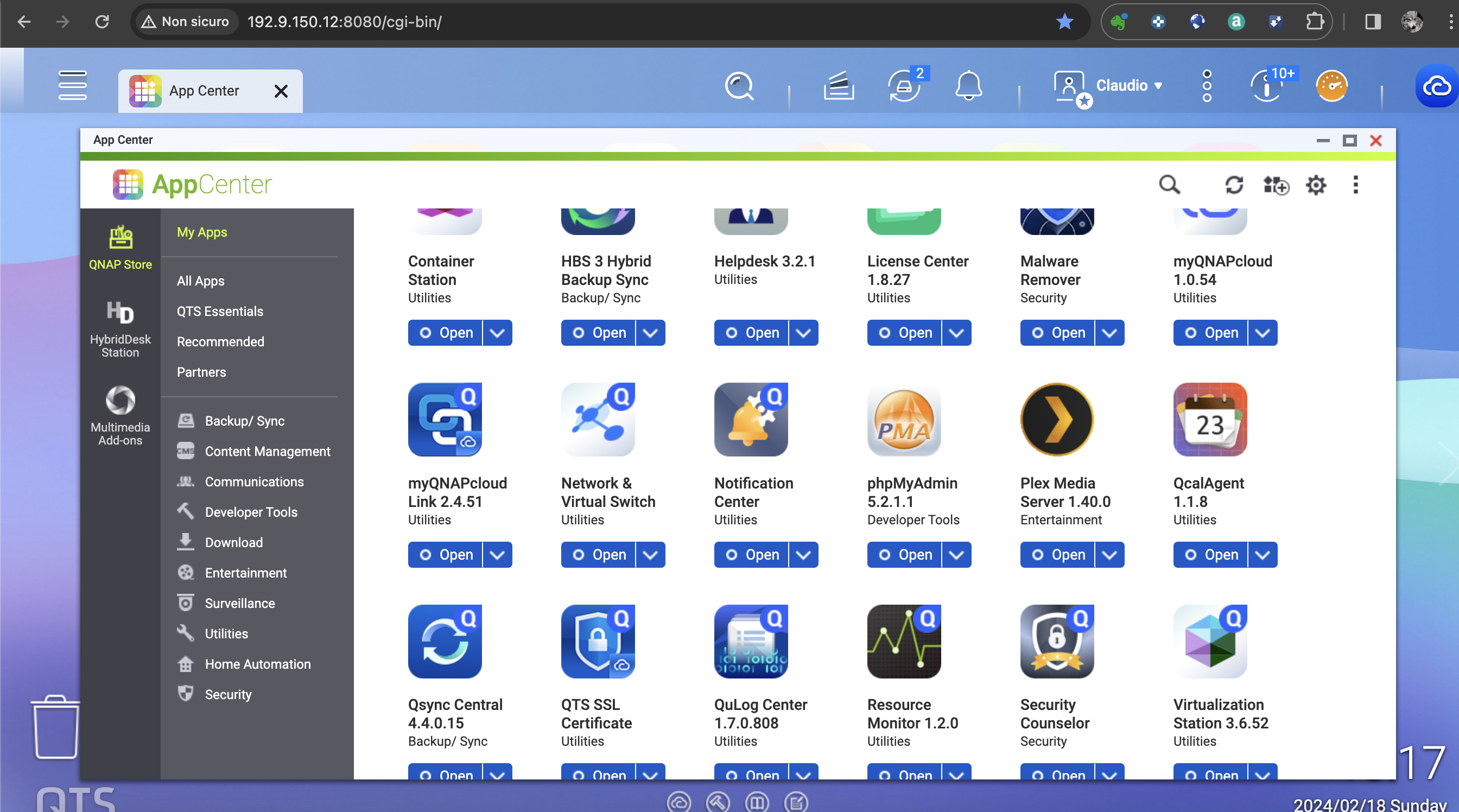Refresh the App Center app list

click(1234, 185)
